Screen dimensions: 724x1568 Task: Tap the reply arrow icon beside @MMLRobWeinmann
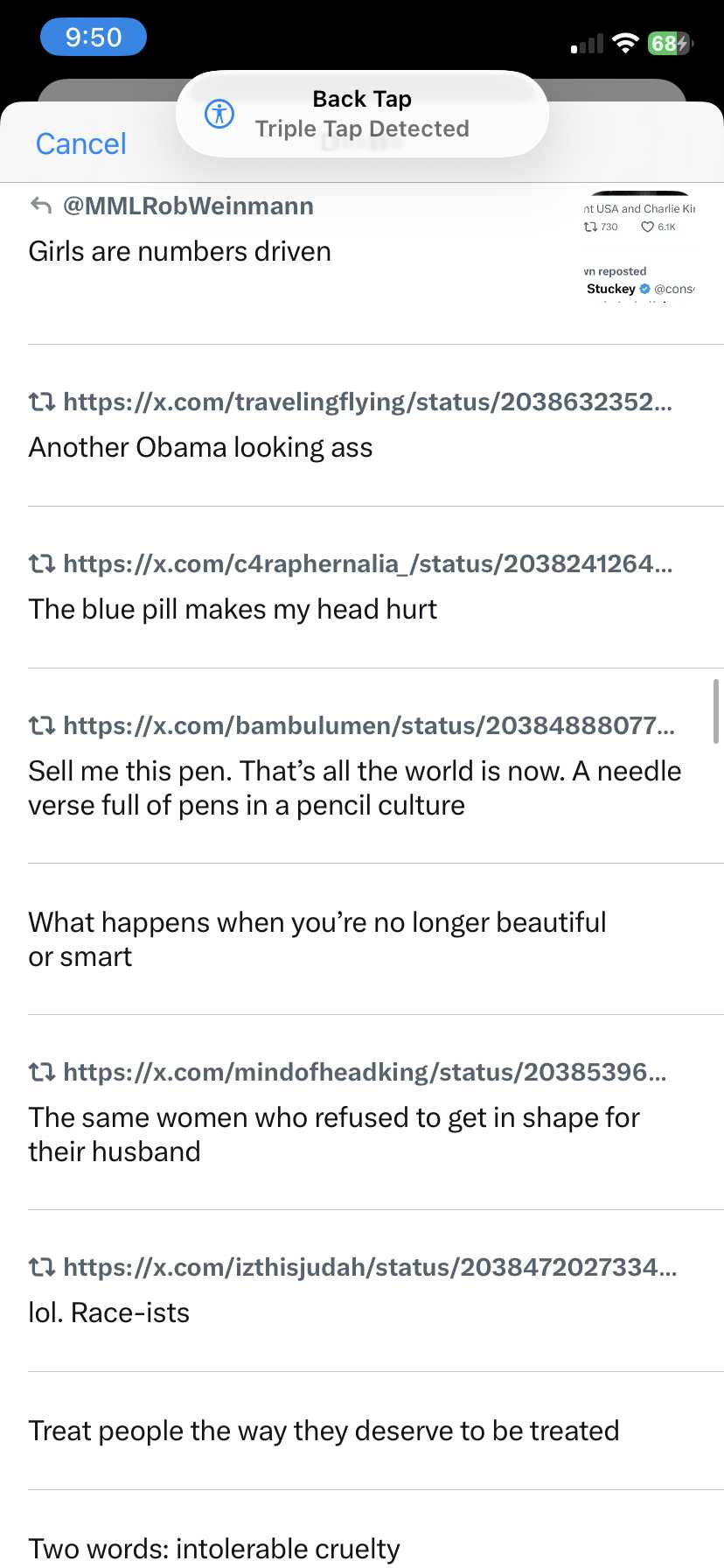41,206
